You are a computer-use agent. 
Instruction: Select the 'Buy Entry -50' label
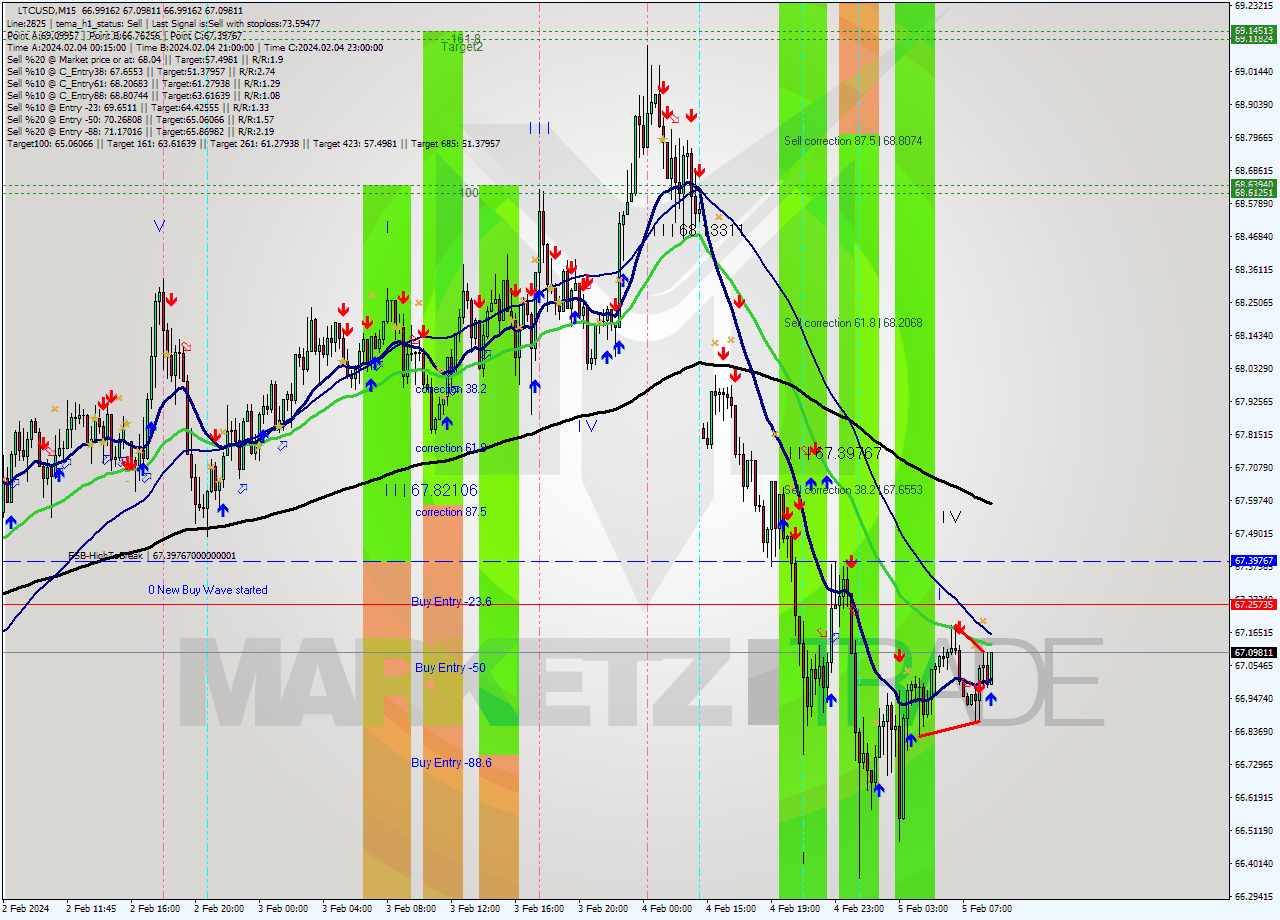450,667
